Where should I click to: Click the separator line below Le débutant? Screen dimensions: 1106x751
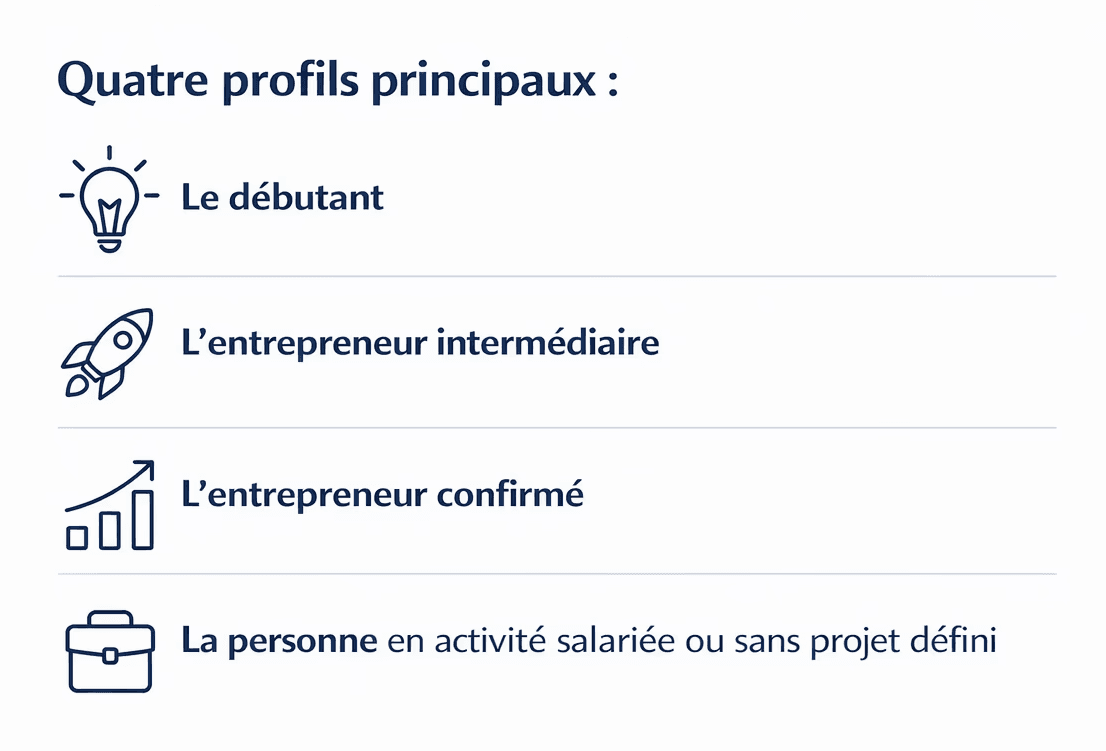pyautogui.click(x=557, y=276)
